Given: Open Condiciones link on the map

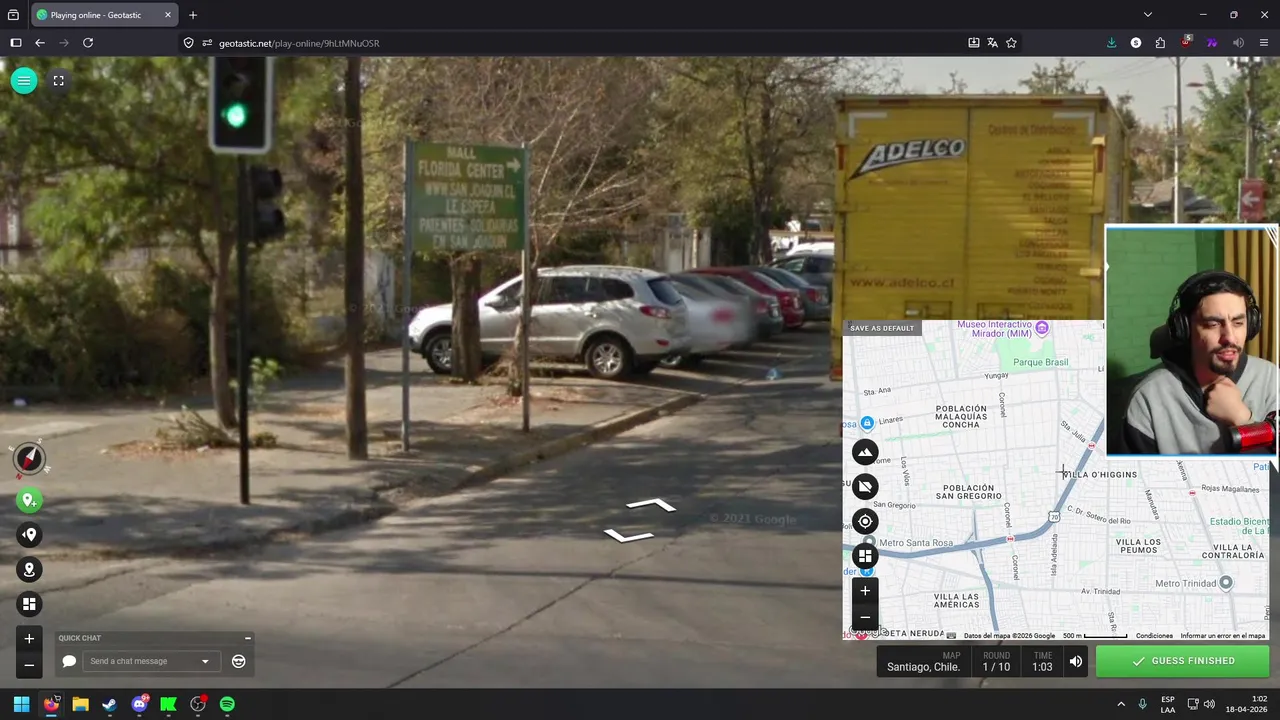Looking at the screenshot, I should 1154,636.
